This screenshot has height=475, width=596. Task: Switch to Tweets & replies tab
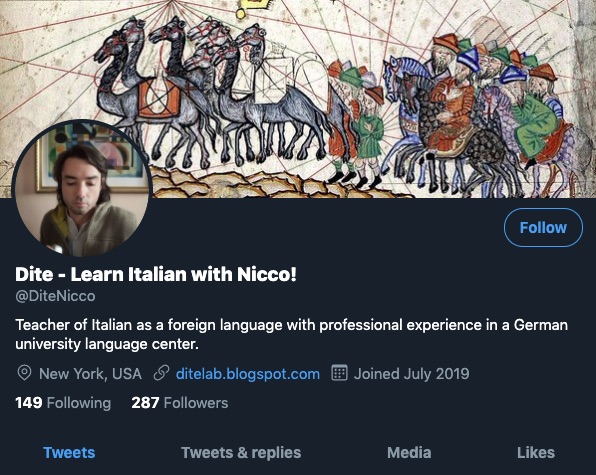[241, 453]
